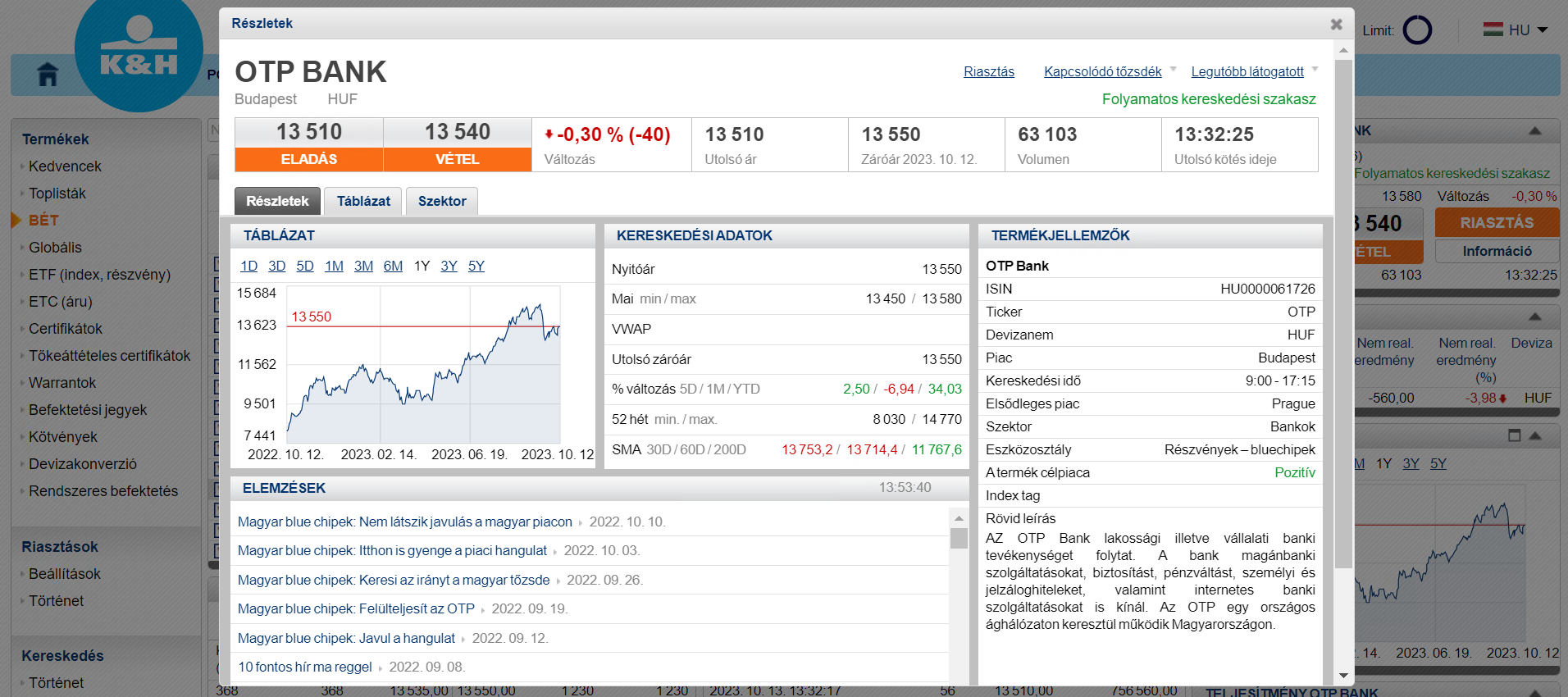Select the 1M chart range
Viewport: 1568px width, 697px height.
click(334, 266)
